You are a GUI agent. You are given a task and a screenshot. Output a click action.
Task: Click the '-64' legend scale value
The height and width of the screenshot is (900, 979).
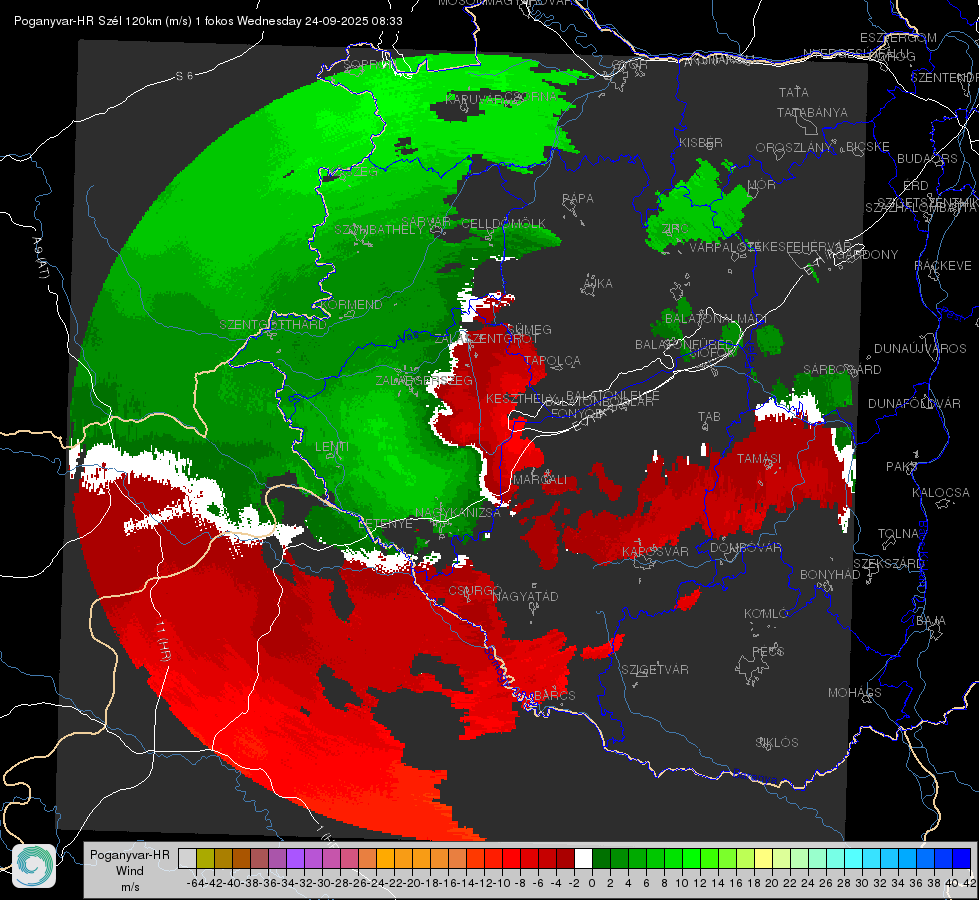point(195,883)
